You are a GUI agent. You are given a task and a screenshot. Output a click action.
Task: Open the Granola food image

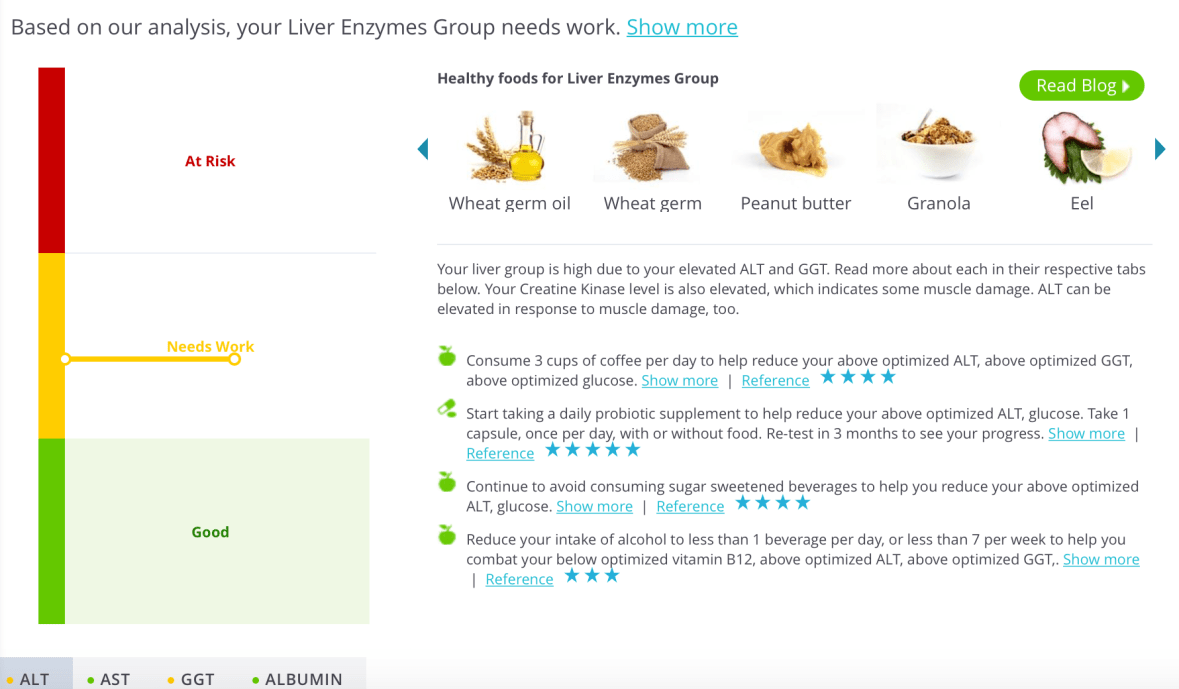click(x=937, y=148)
